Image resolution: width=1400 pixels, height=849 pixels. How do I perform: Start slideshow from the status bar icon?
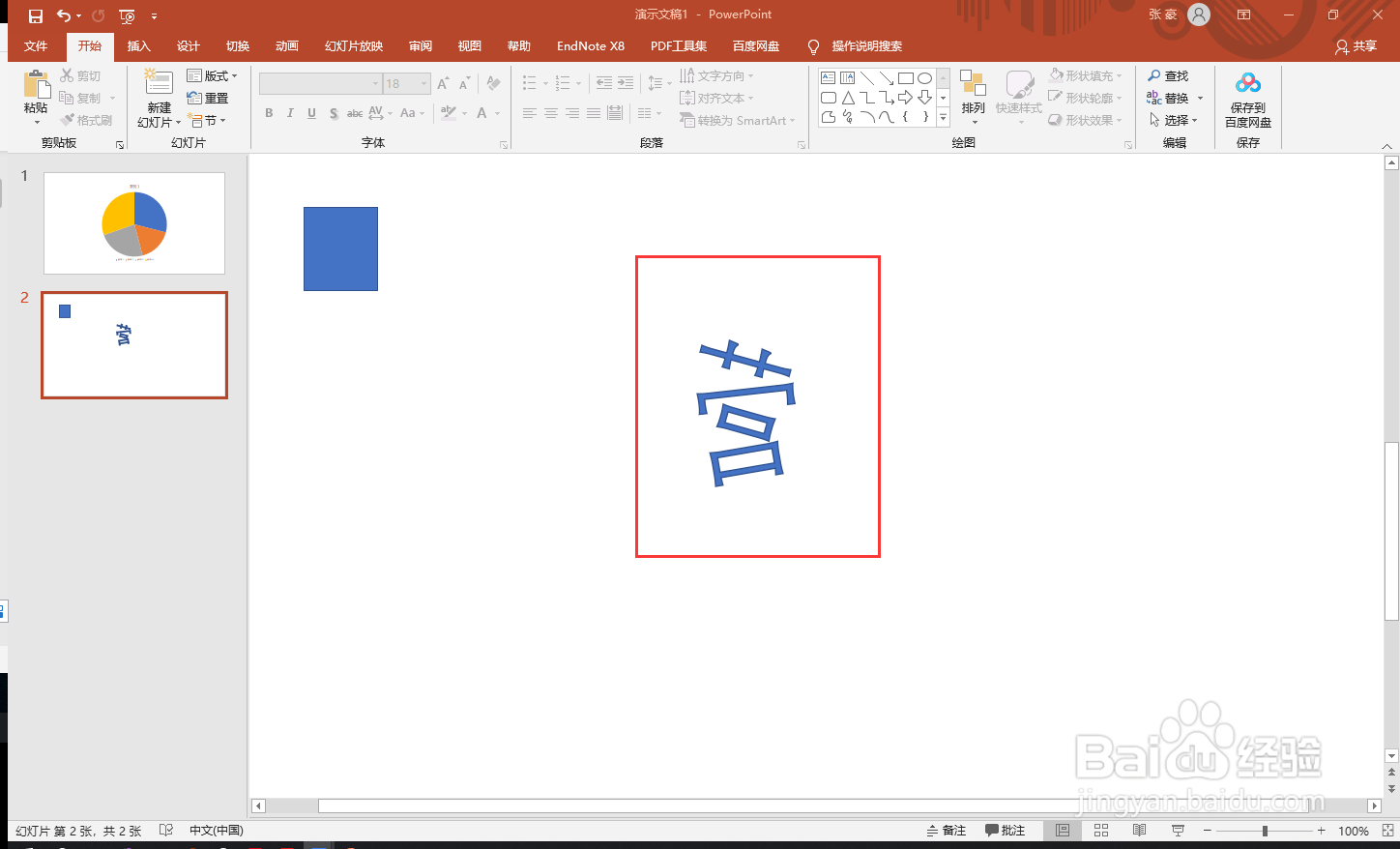pos(1178,831)
